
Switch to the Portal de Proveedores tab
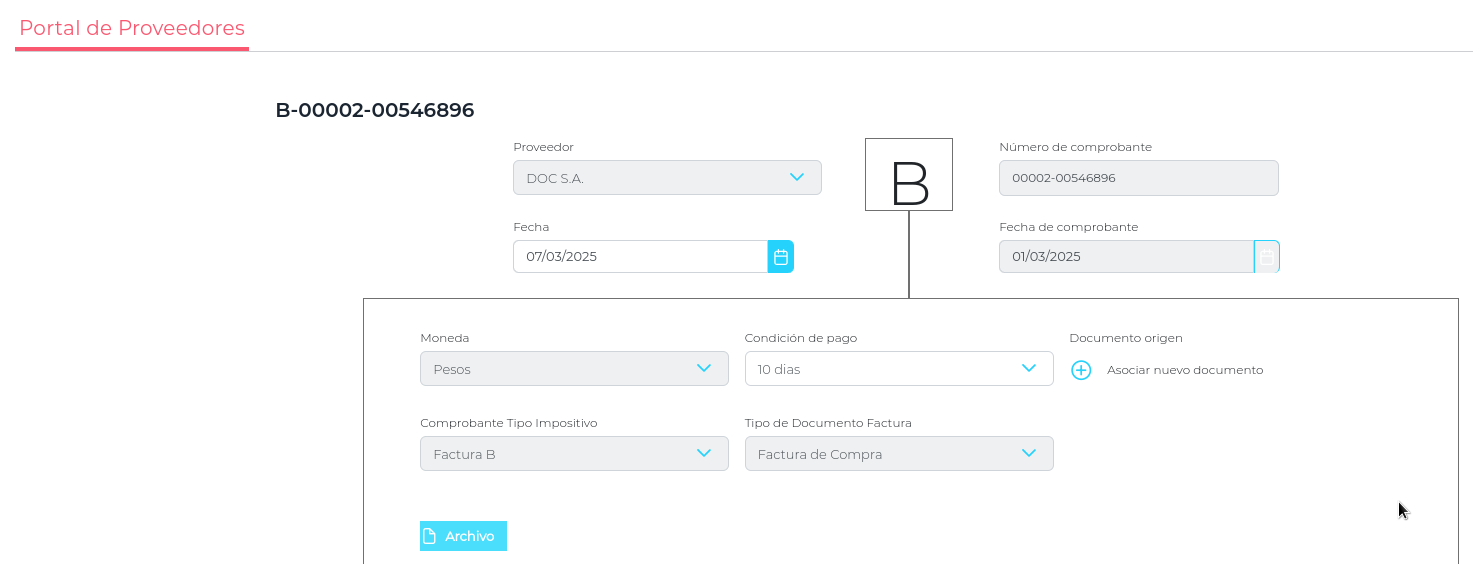[132, 28]
